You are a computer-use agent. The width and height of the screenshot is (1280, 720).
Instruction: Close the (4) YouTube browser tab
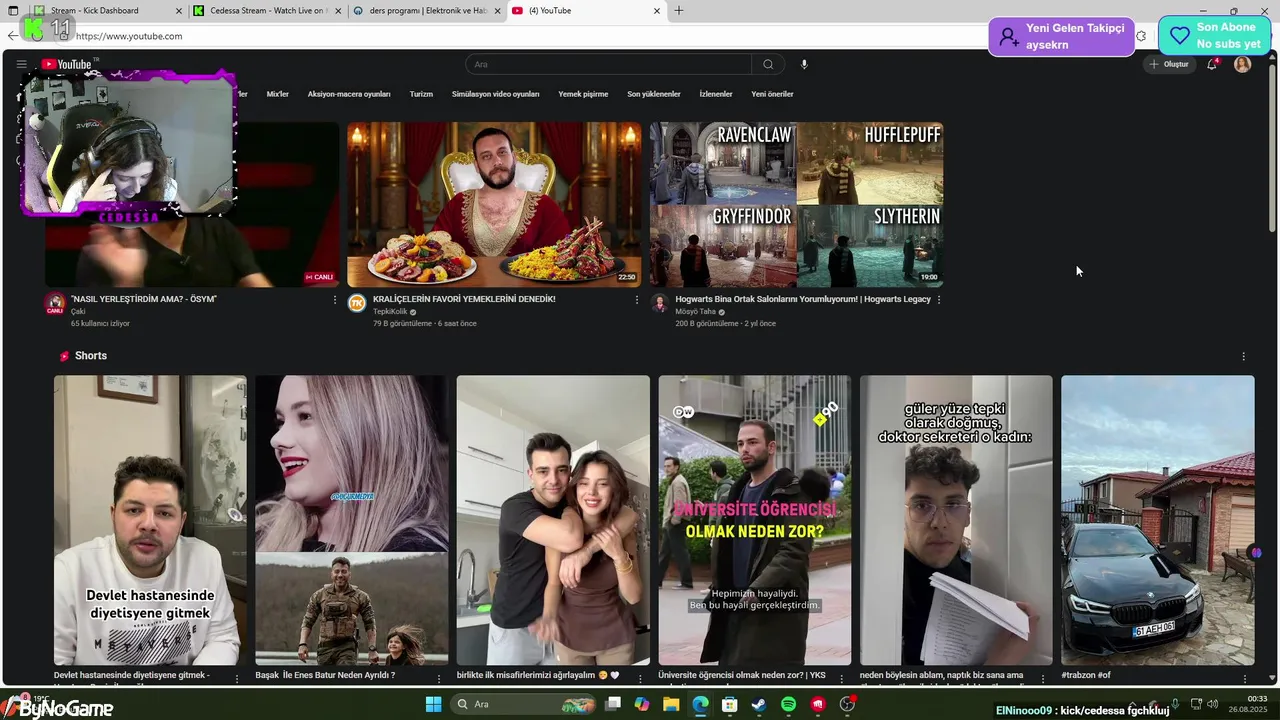click(657, 11)
